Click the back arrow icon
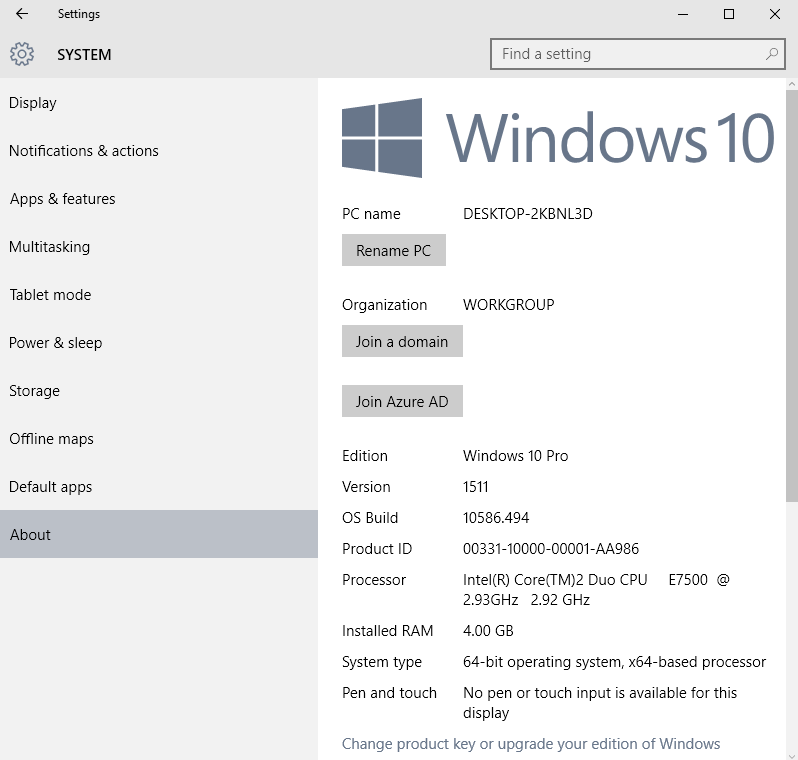798x760 pixels. 22,14
